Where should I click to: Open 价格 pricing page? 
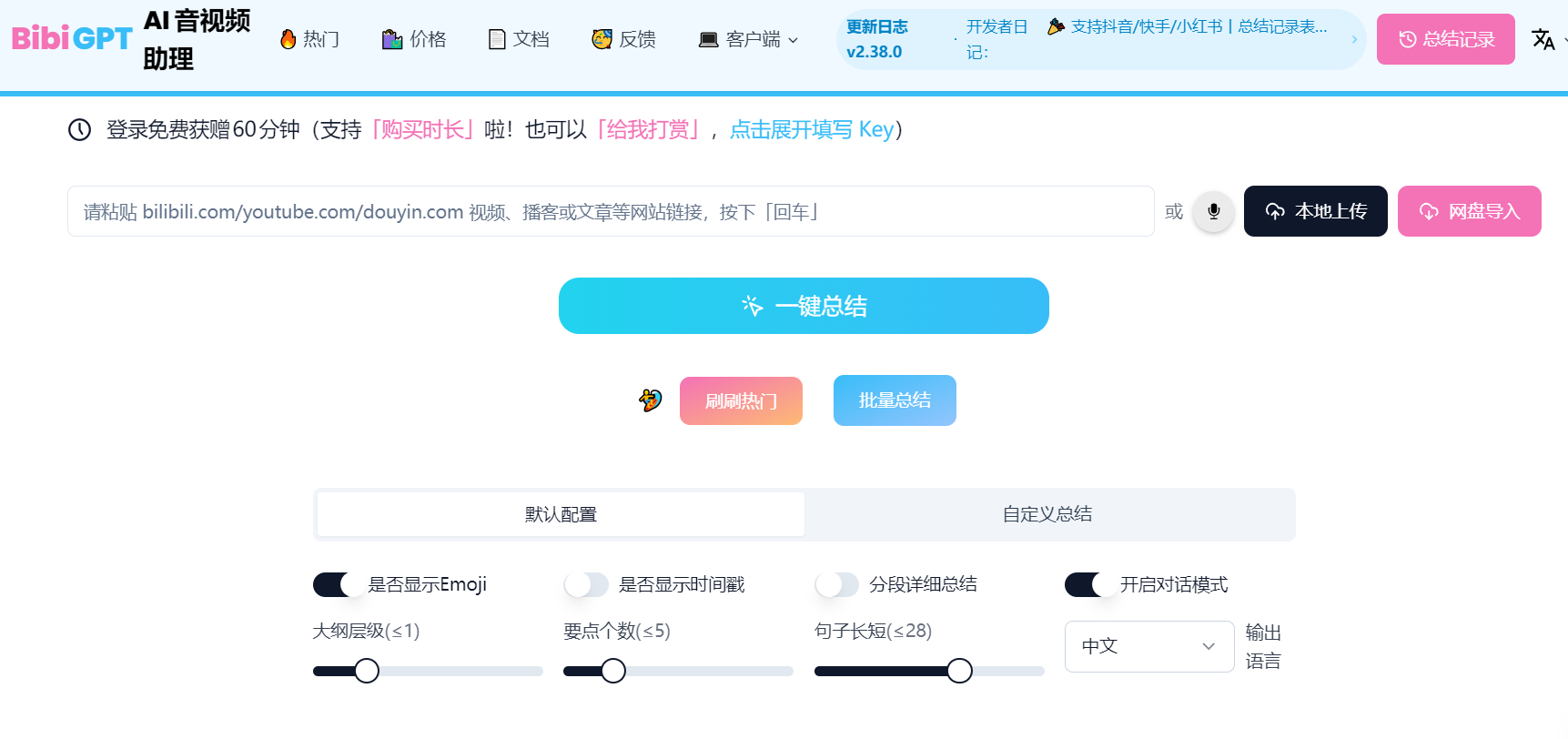pos(414,39)
